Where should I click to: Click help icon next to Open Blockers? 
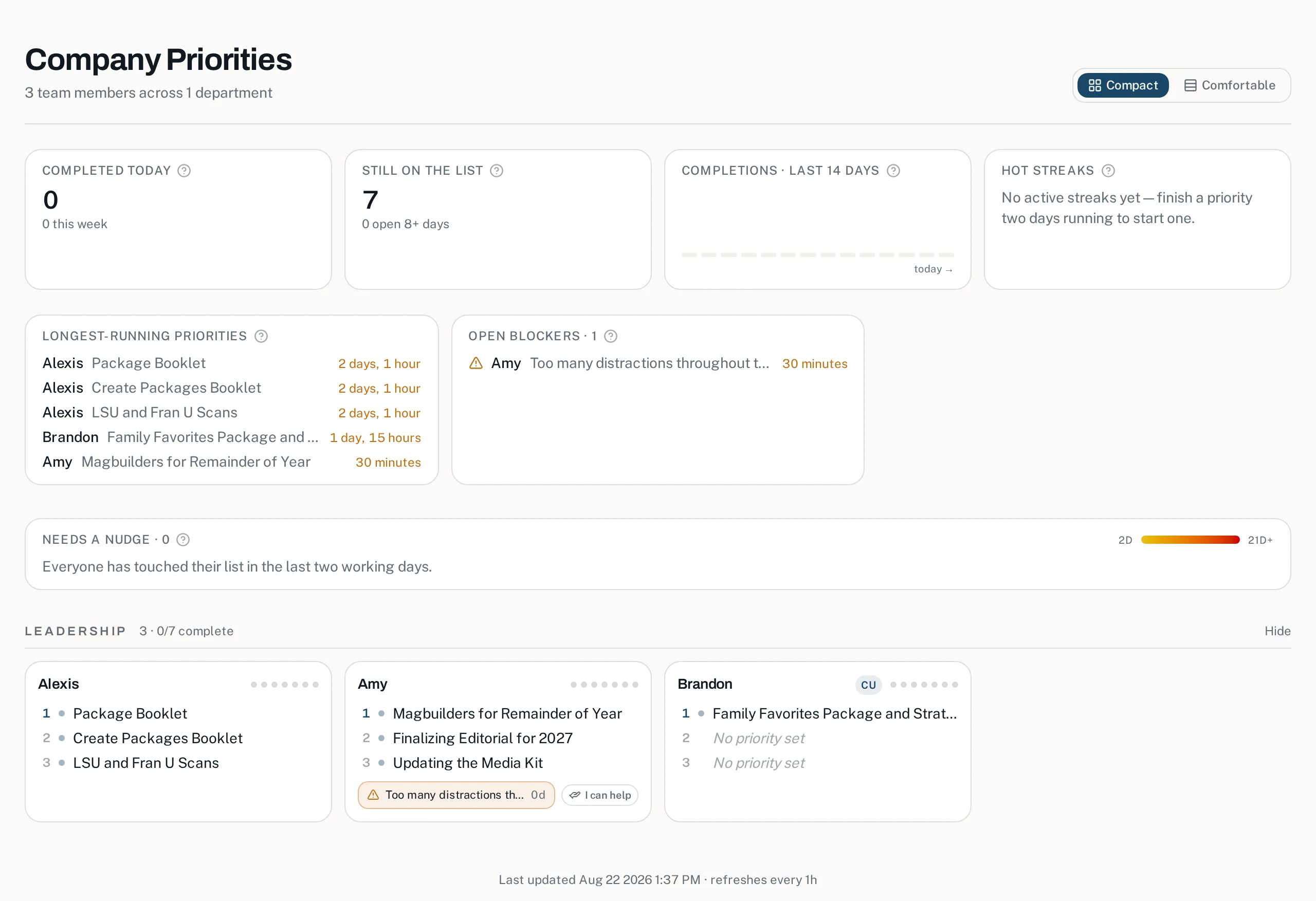610,336
